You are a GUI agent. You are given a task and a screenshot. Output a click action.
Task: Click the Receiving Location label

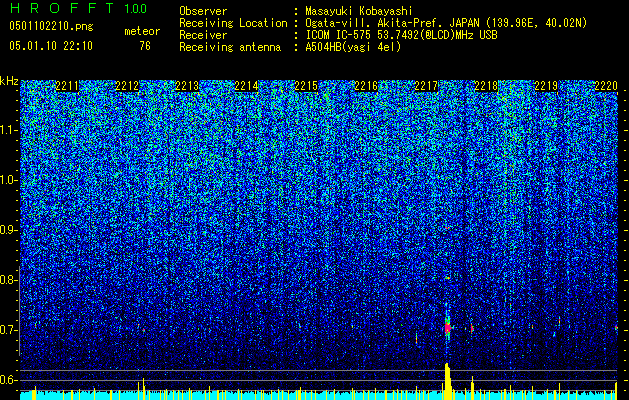[233, 23]
